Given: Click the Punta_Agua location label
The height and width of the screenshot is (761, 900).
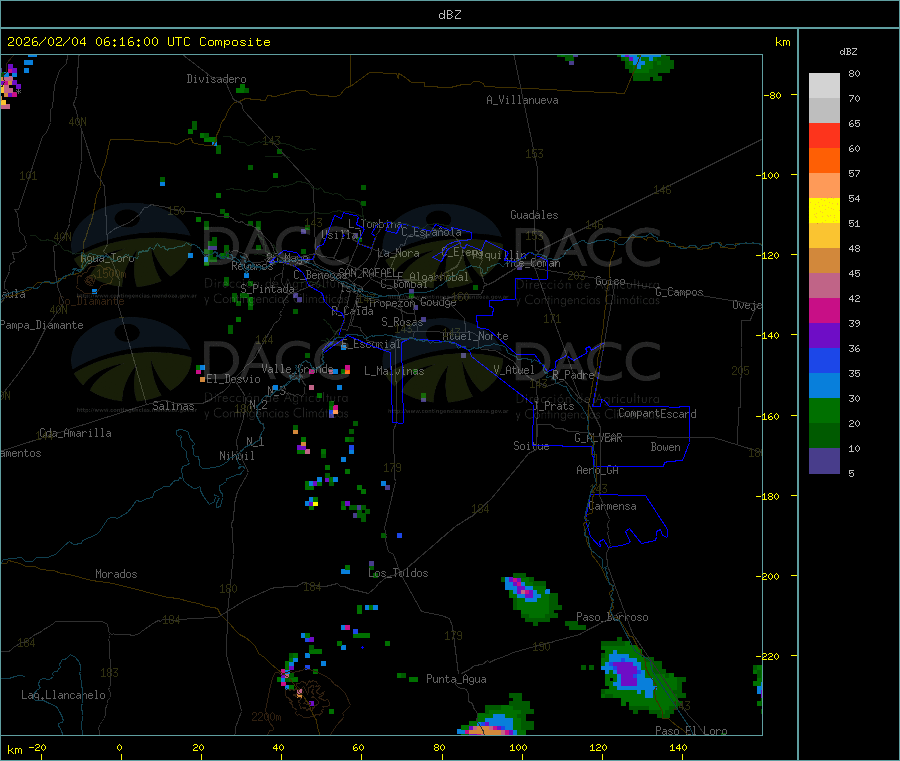Looking at the screenshot, I should click(456, 679).
